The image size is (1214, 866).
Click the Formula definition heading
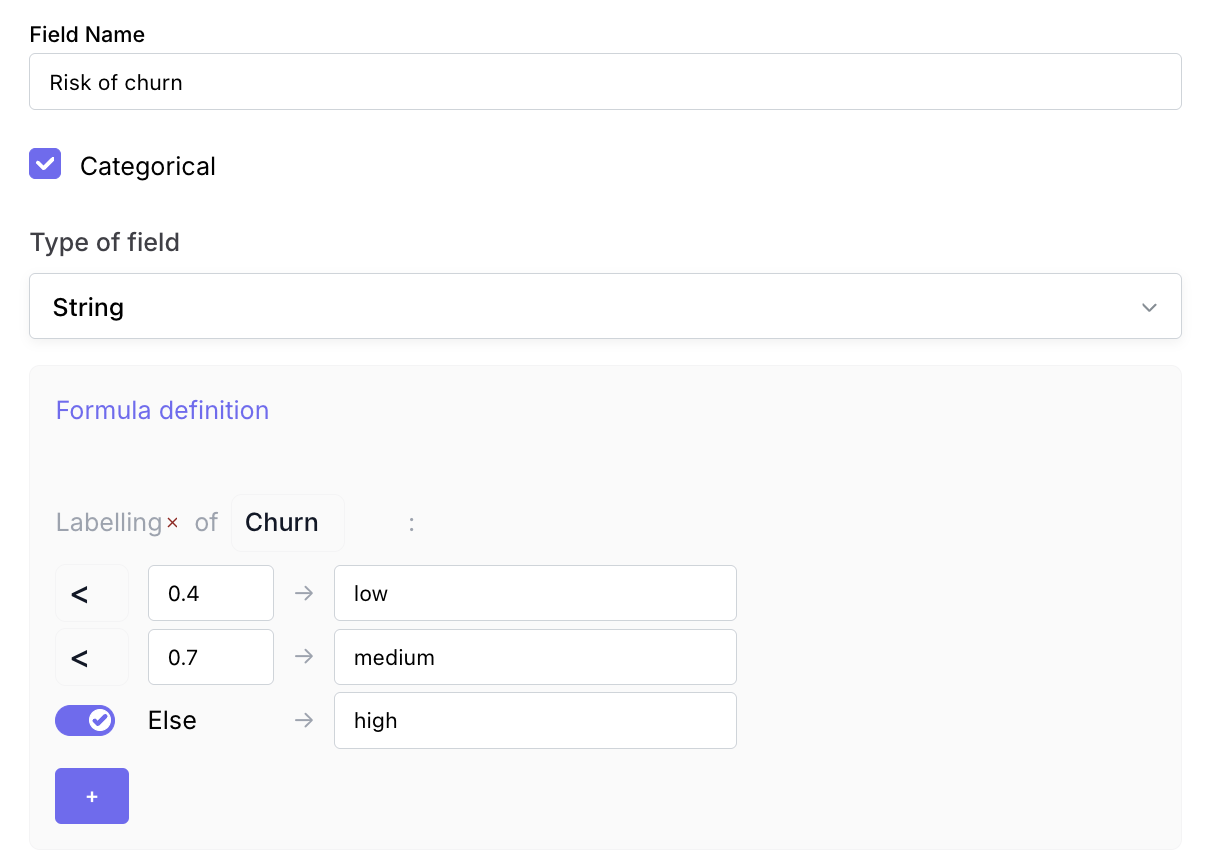[162, 410]
